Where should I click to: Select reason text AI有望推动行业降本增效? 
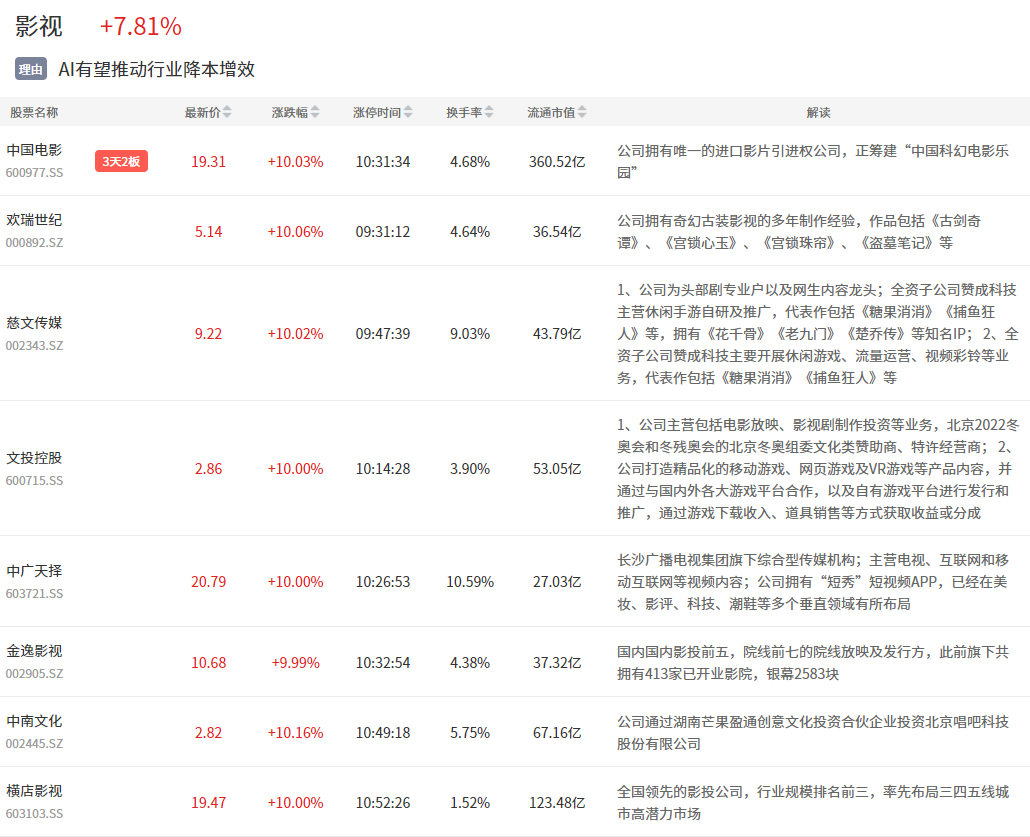(x=156, y=69)
